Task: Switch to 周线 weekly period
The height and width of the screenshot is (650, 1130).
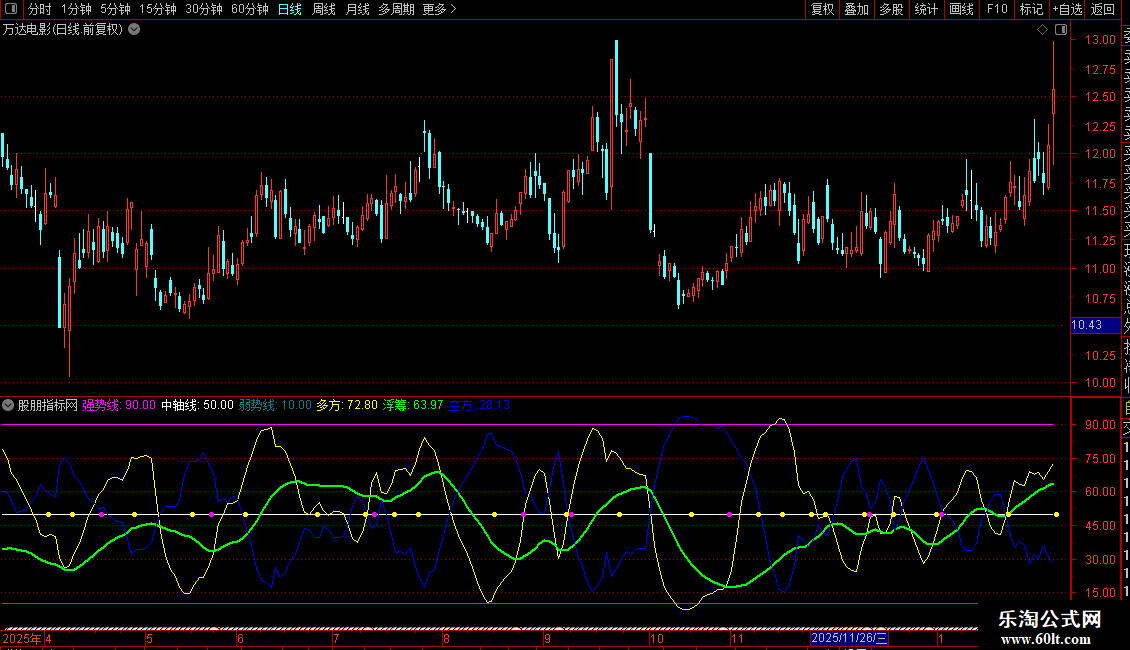Action: pyautogui.click(x=323, y=9)
